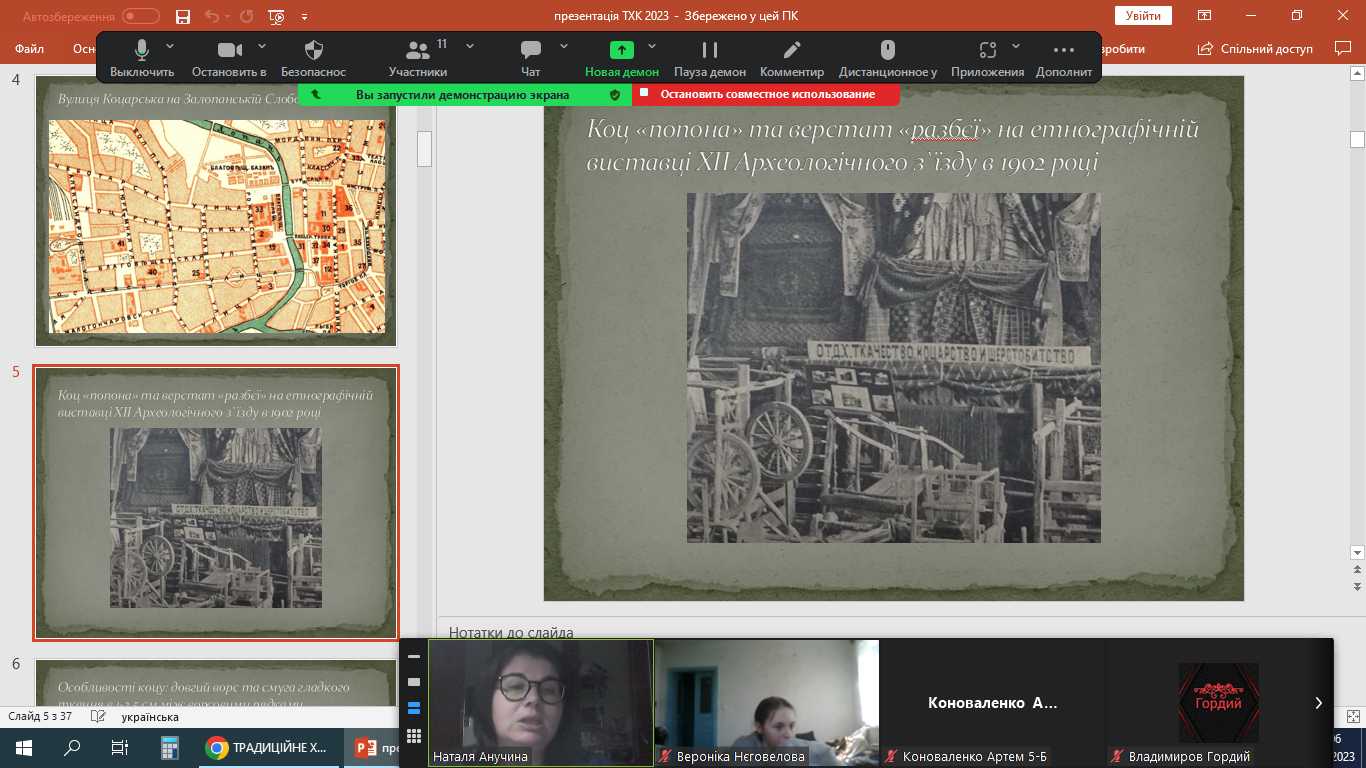The width and height of the screenshot is (1366, 768).
Task: Expand video settings arrow
Action: pyautogui.click(x=262, y=46)
